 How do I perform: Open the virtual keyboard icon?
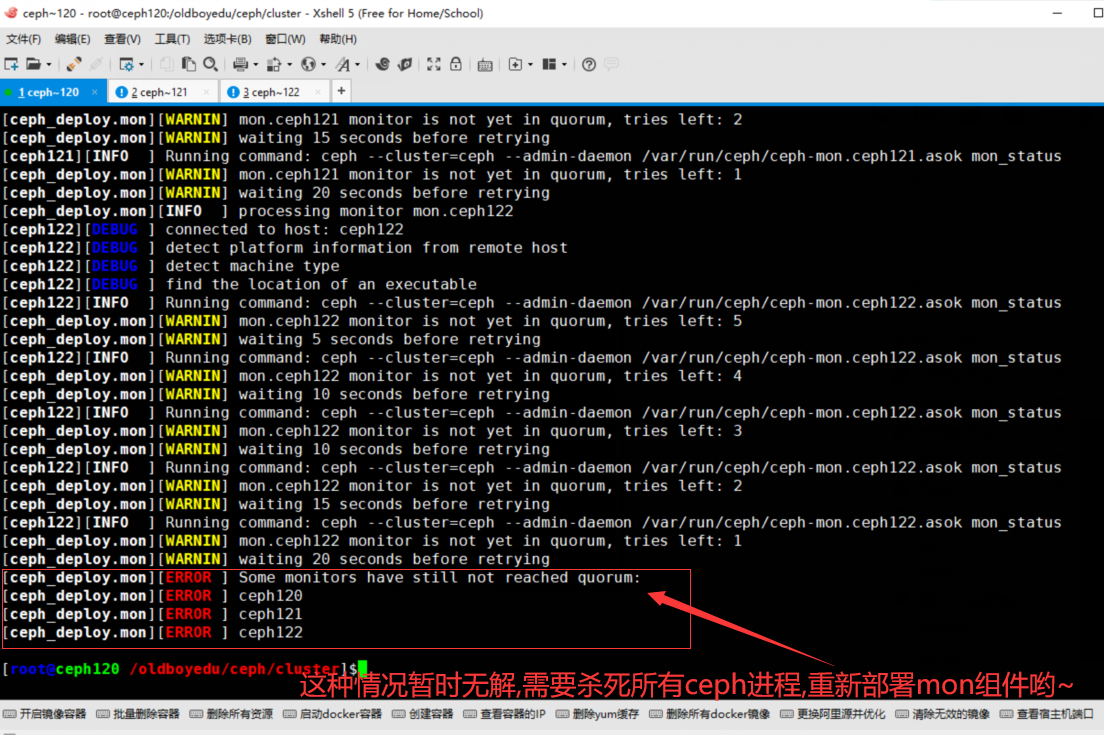[x=485, y=64]
